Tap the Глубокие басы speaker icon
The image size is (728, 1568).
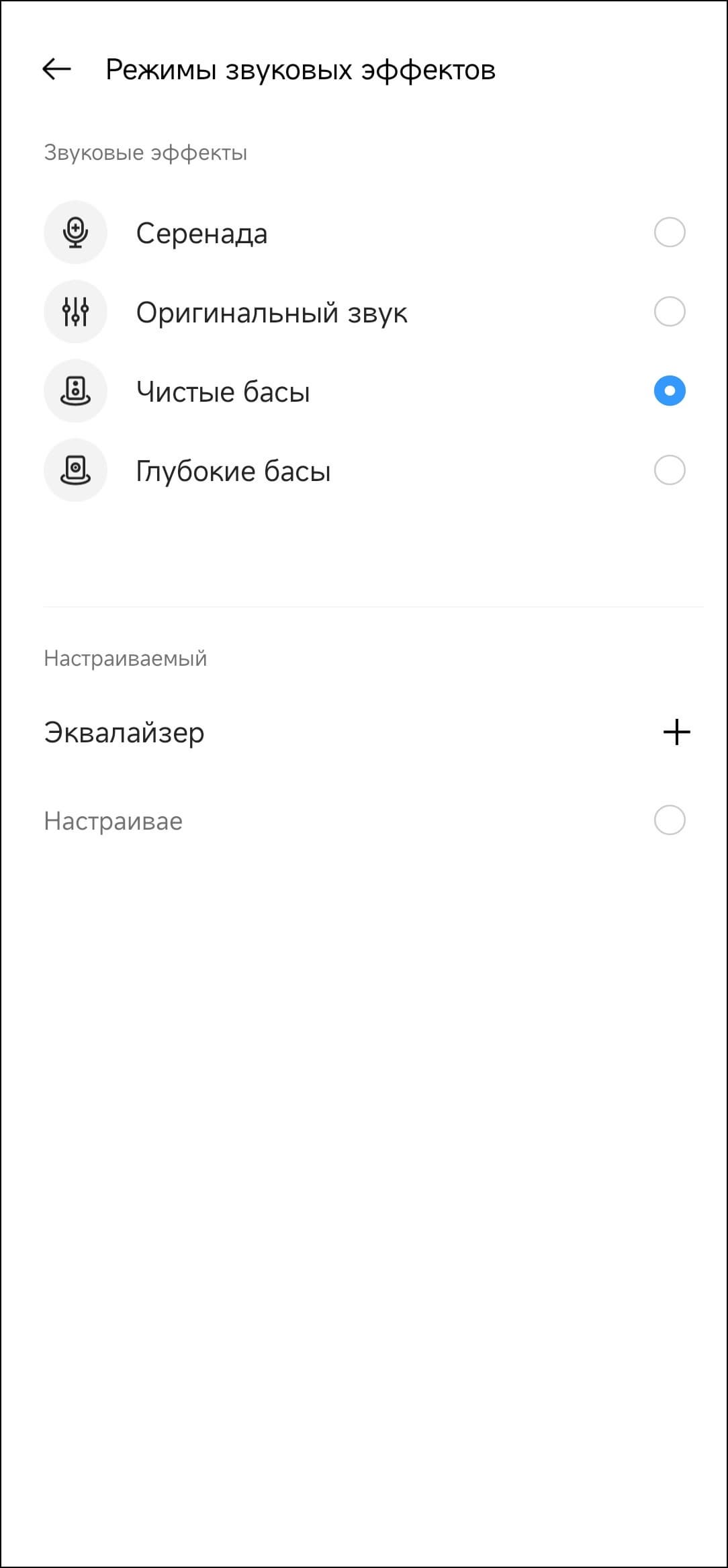pyautogui.click(x=75, y=470)
